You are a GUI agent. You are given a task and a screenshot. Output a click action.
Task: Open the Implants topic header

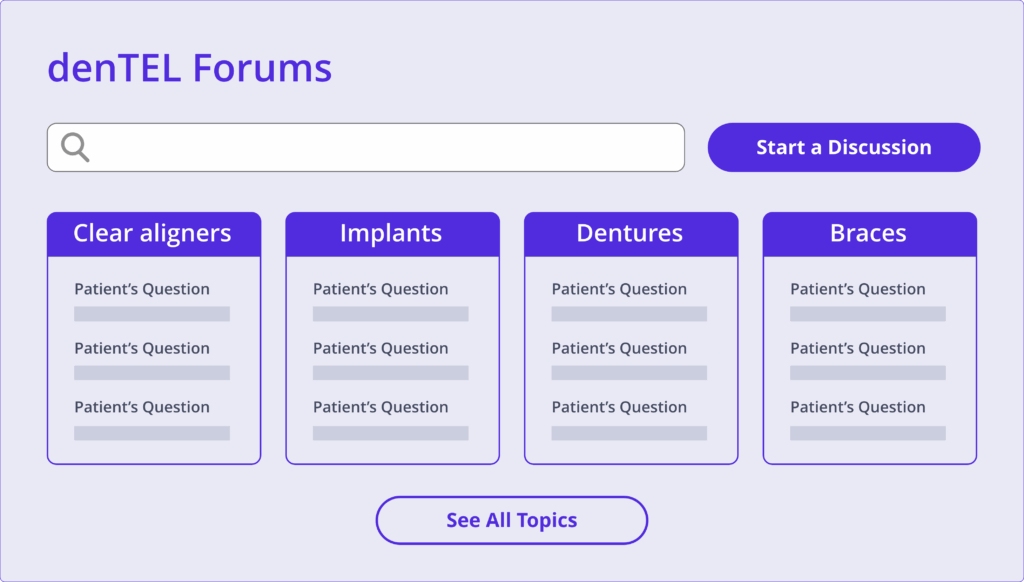(392, 234)
